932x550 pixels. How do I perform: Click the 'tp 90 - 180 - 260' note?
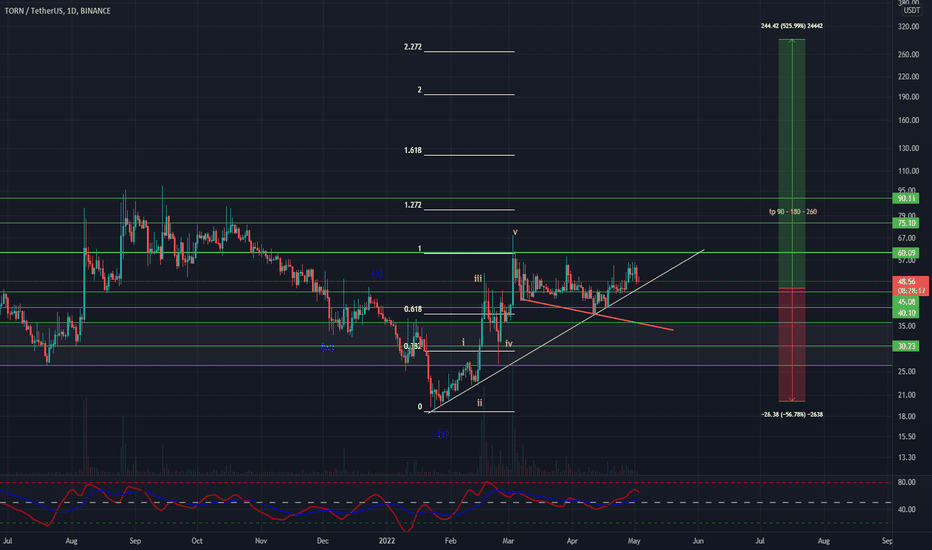tap(792, 212)
